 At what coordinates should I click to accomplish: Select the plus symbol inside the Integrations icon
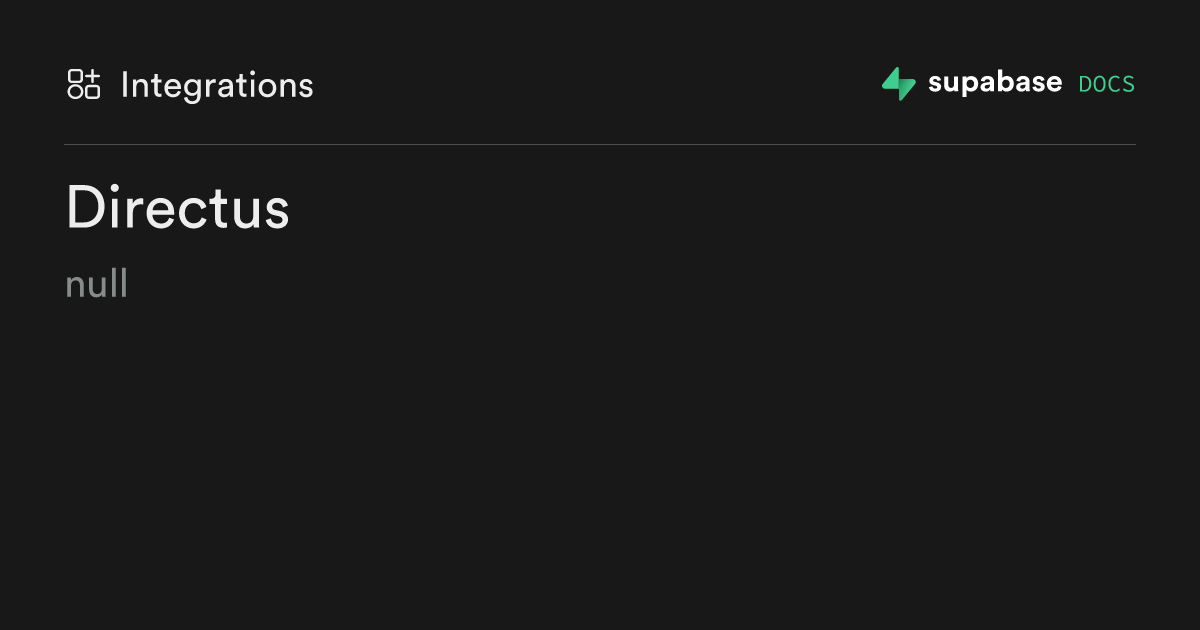click(92, 76)
